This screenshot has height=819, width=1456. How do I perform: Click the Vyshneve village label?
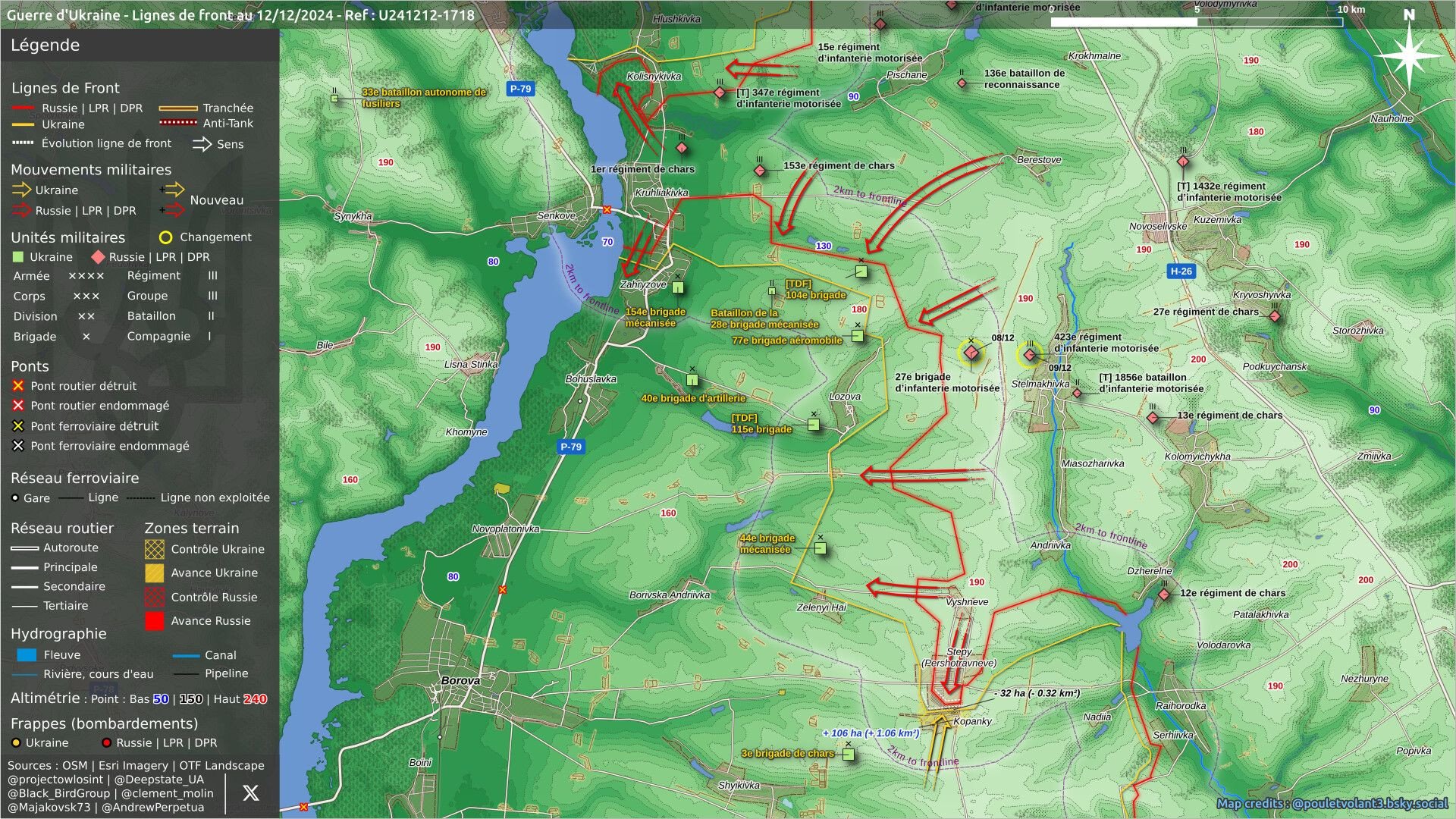(967, 601)
